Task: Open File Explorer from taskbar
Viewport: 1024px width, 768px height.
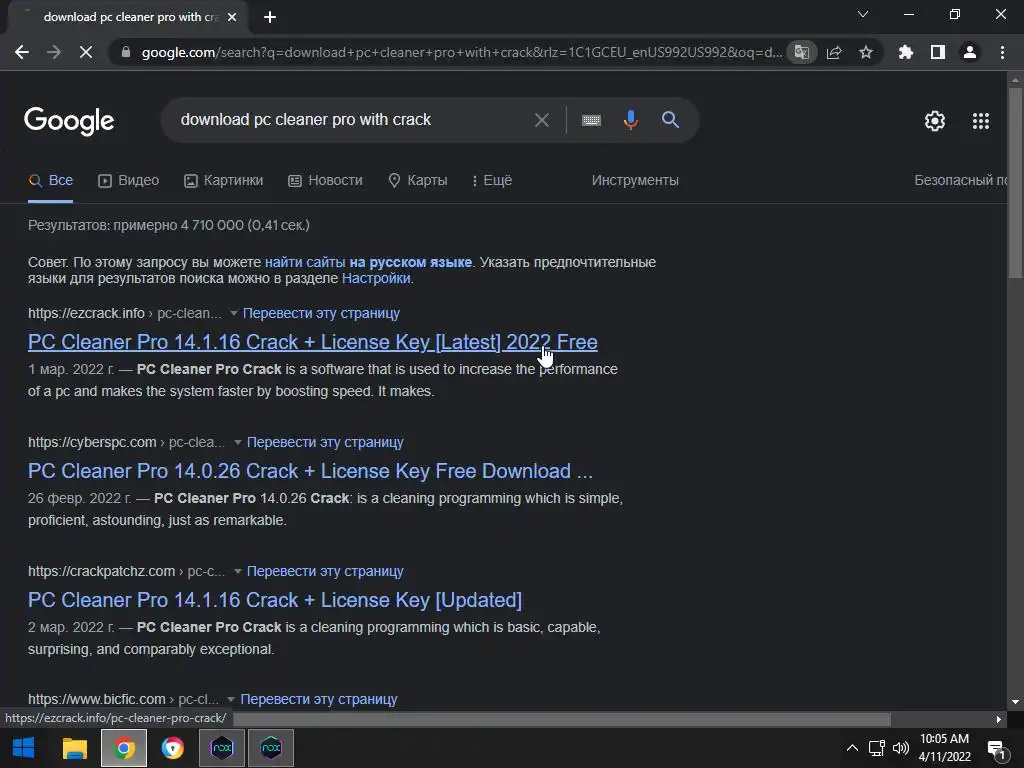Action: click(x=74, y=748)
